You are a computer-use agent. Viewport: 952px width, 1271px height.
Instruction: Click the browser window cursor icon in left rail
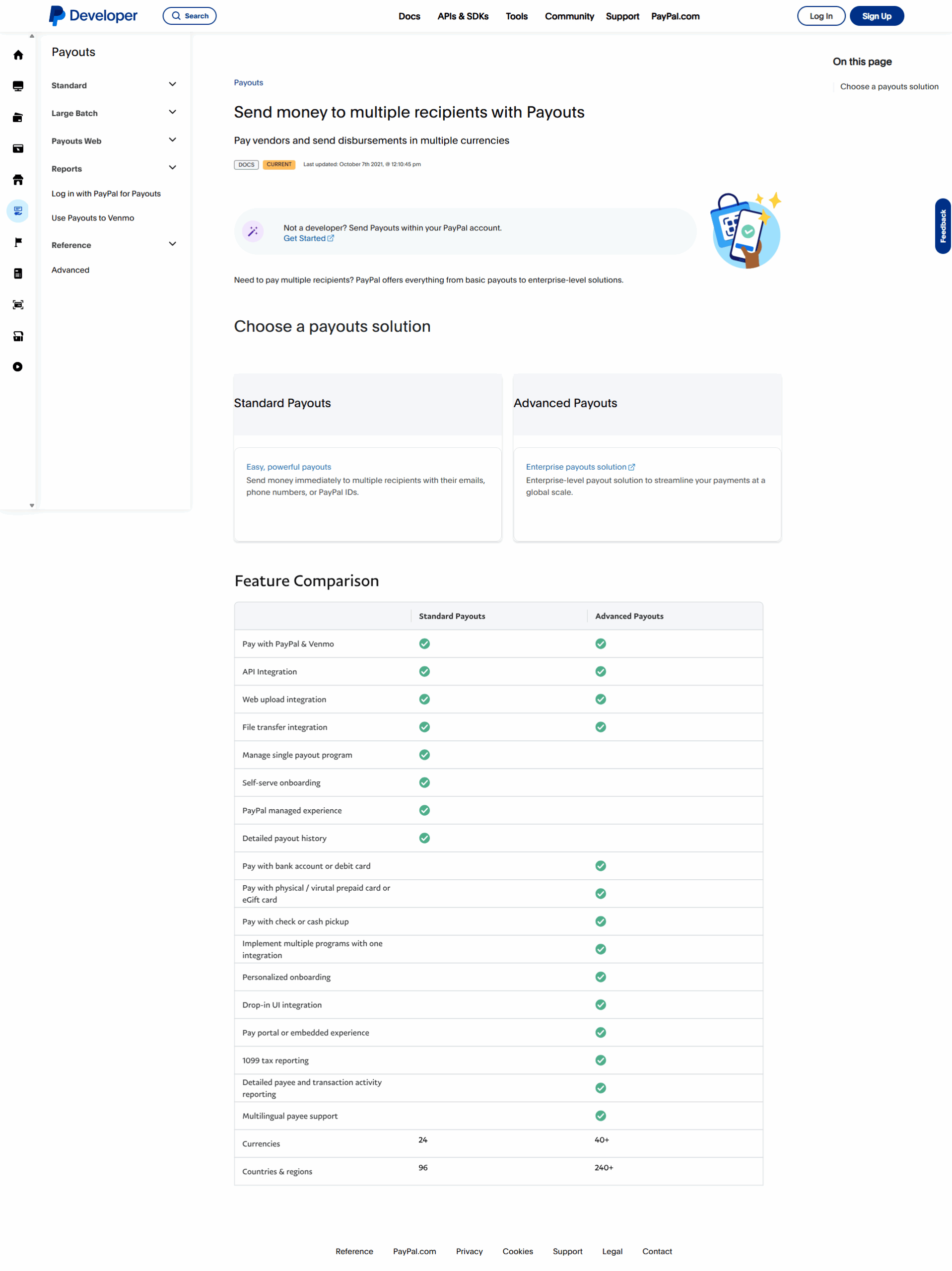18,149
